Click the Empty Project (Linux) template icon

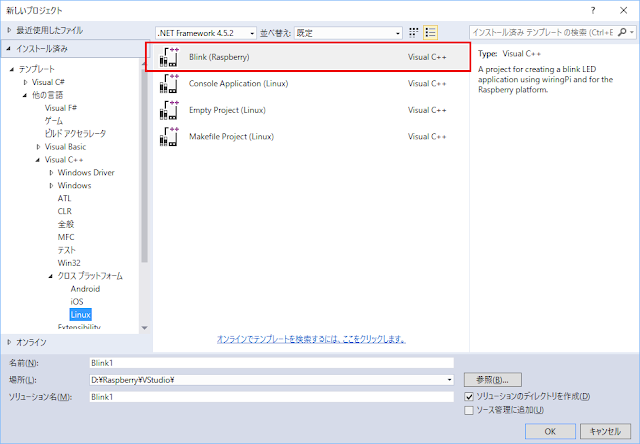(x=169, y=110)
